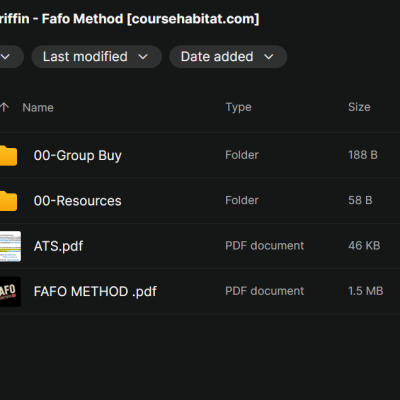Click PDF document type of ATS.pdf
Screen dimensions: 400x400
pyautogui.click(x=265, y=246)
